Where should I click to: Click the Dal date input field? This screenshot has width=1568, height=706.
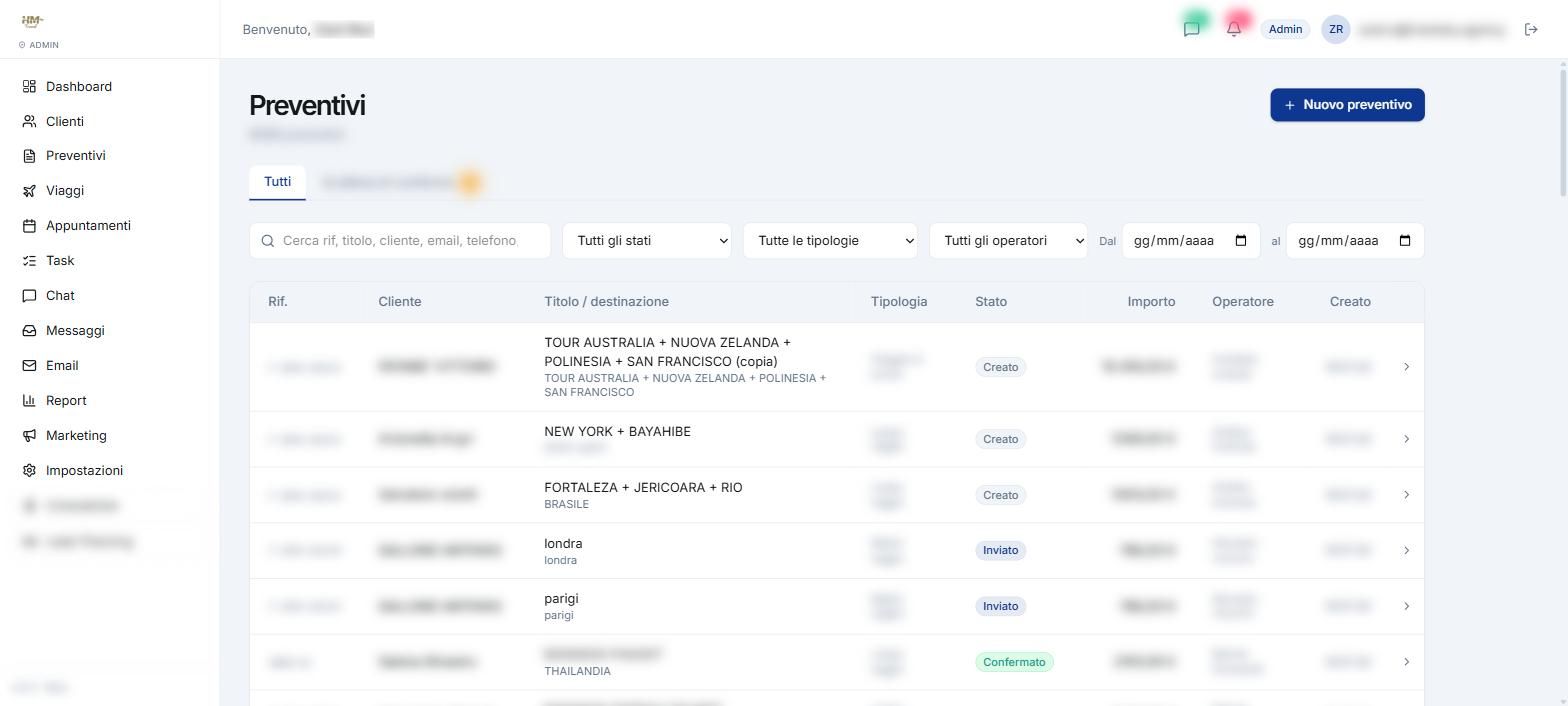[1191, 241]
